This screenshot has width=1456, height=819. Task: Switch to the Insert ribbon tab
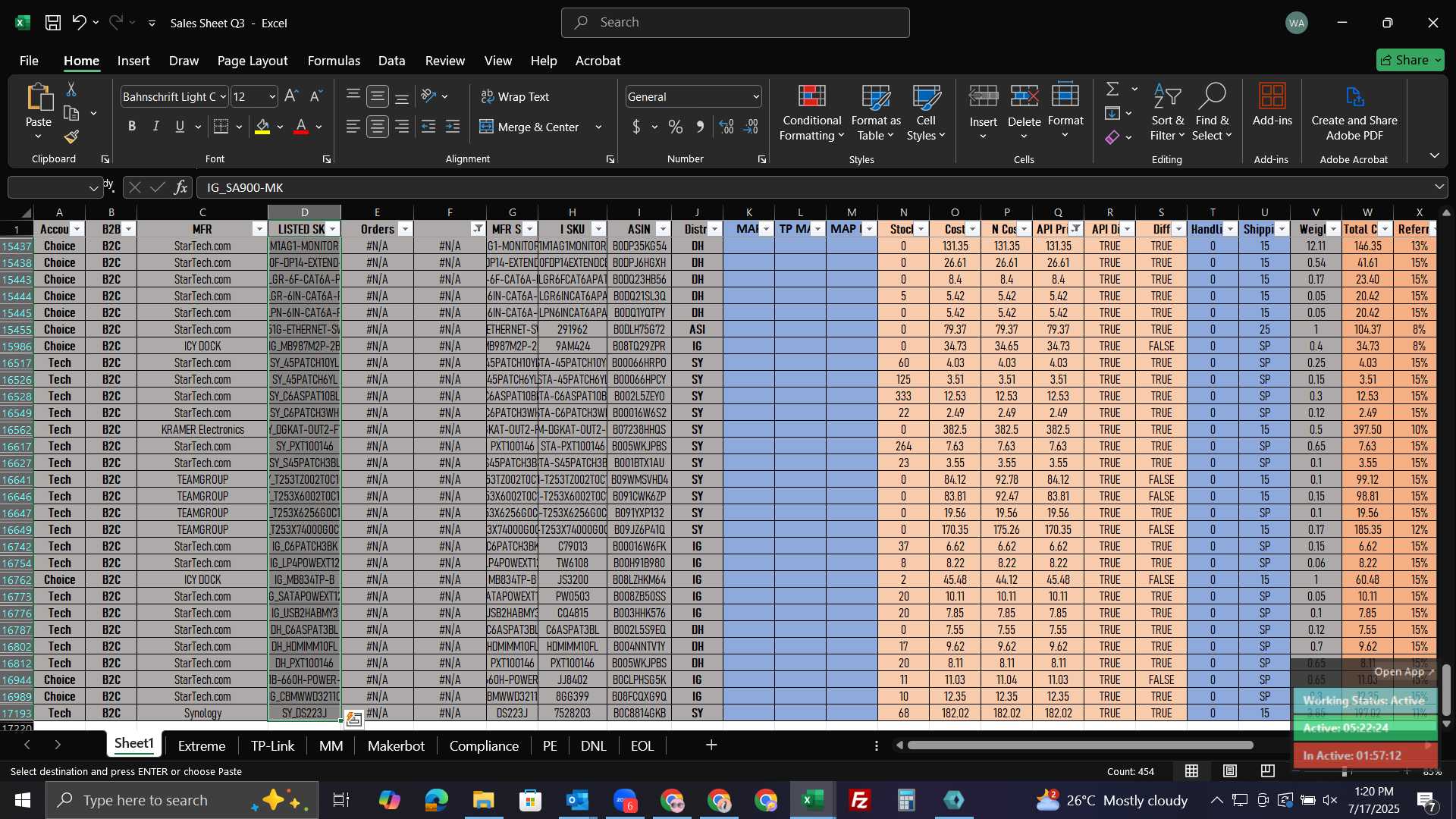pos(133,61)
